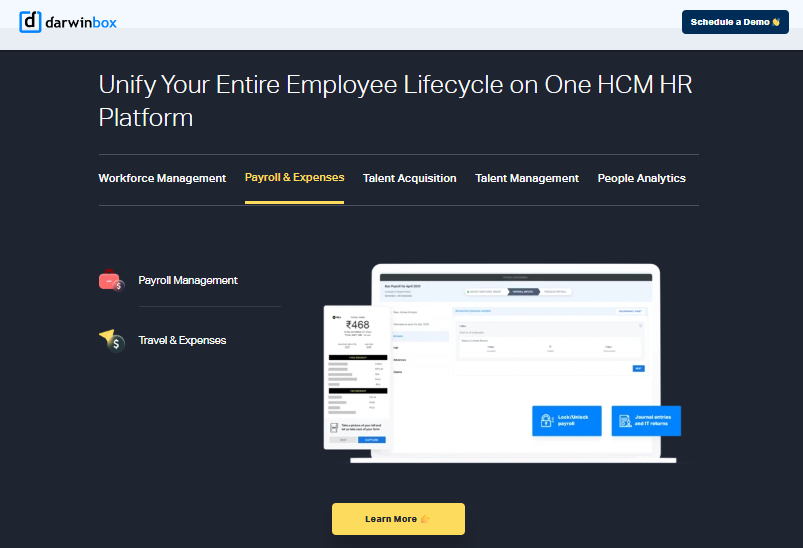This screenshot has height=548, width=803.
Task: Click the padlock icon on payroll card
Action: tap(547, 421)
